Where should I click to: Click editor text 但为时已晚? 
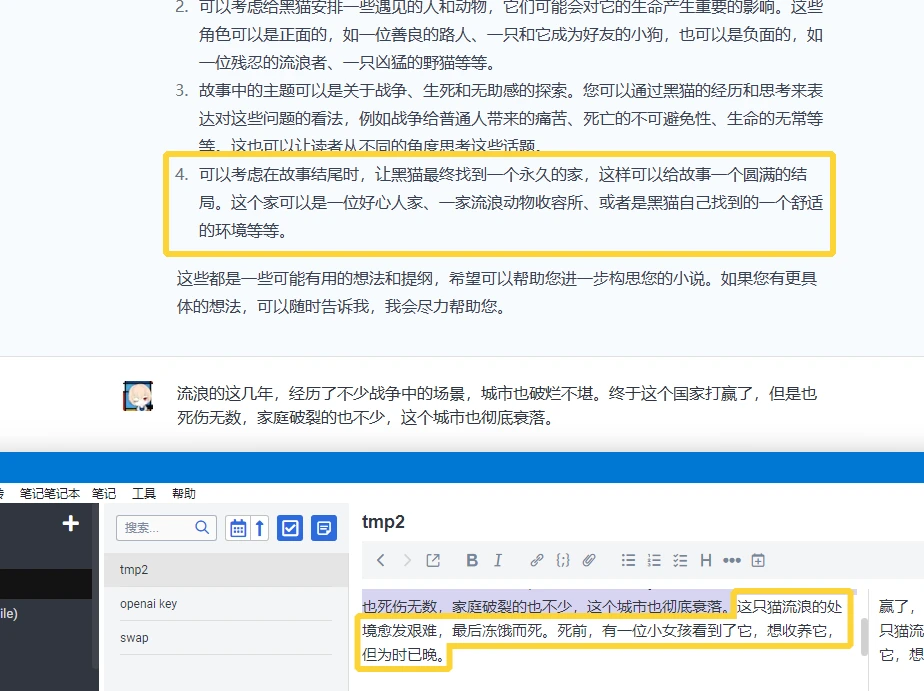403,655
